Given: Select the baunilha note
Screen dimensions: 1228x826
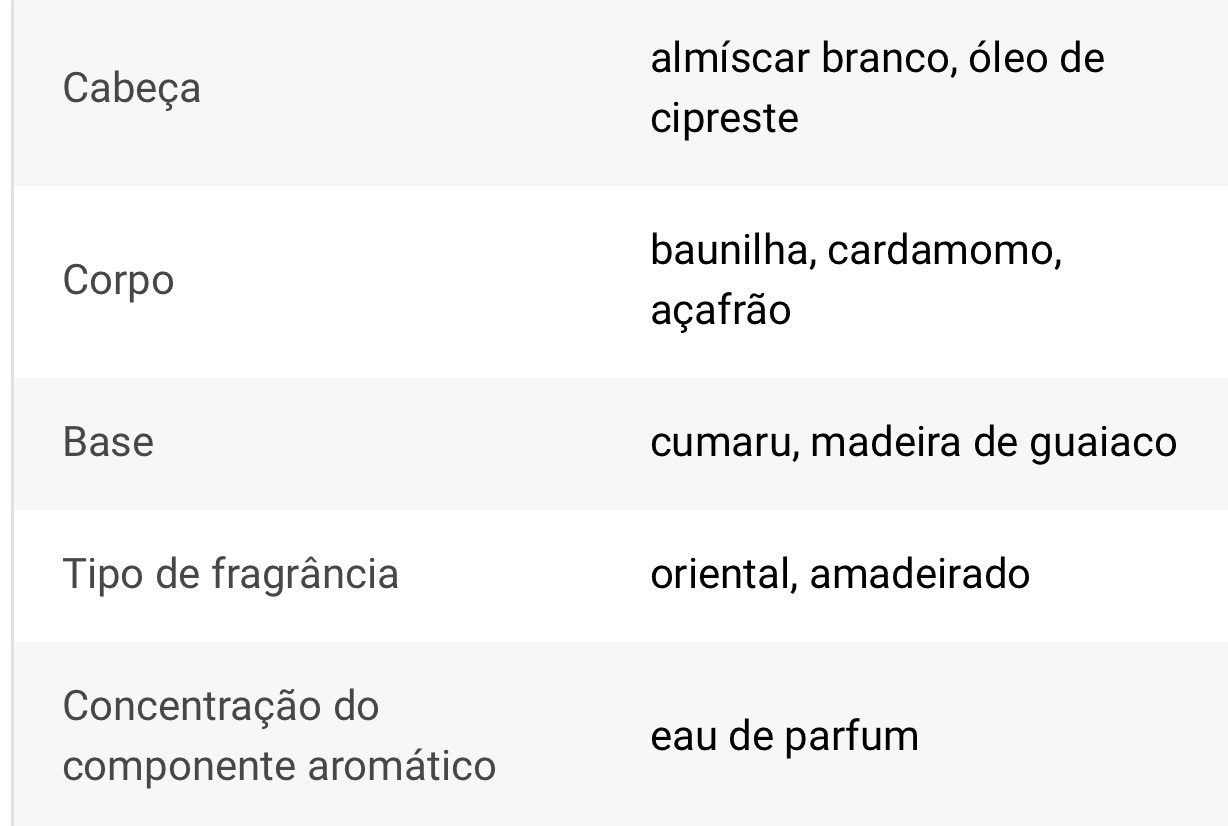Looking at the screenshot, I should pos(729,250).
